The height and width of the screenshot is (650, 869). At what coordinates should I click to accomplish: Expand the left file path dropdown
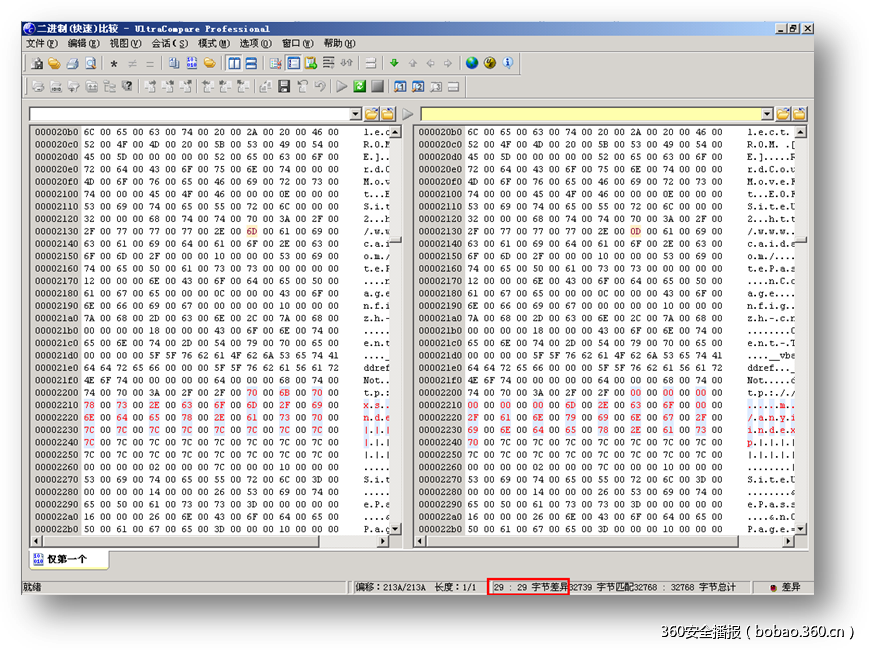coord(355,114)
